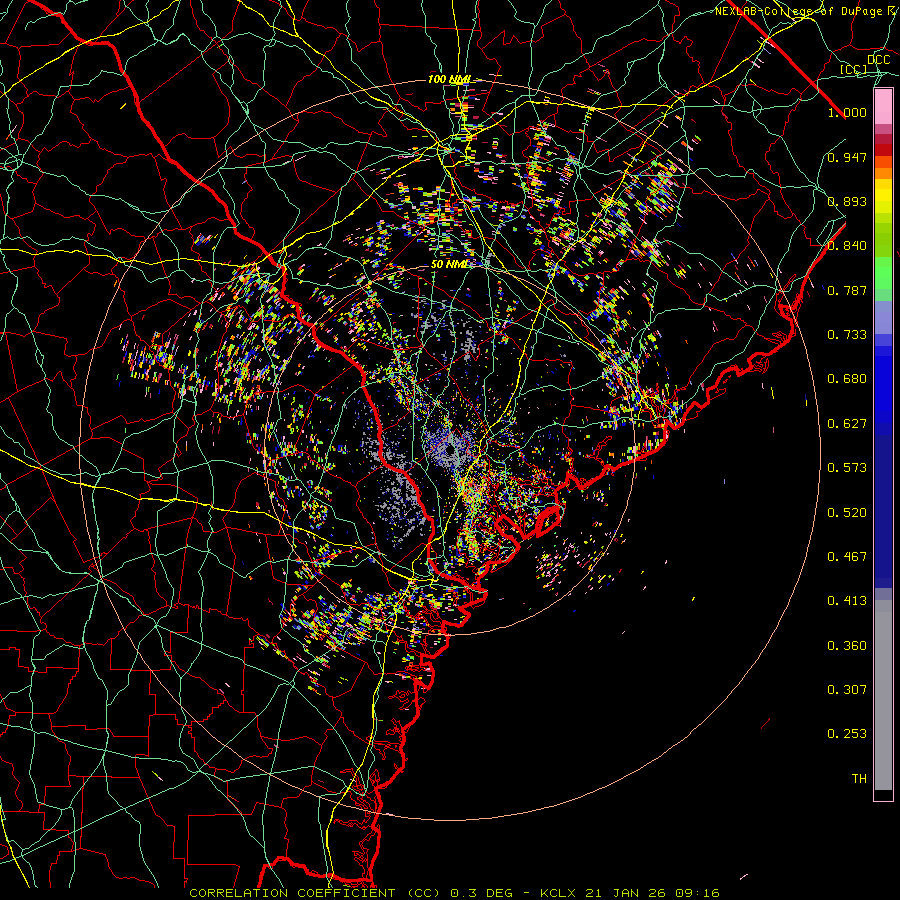Click the TH threshold legend label
This screenshot has width=900, height=900.
click(859, 779)
